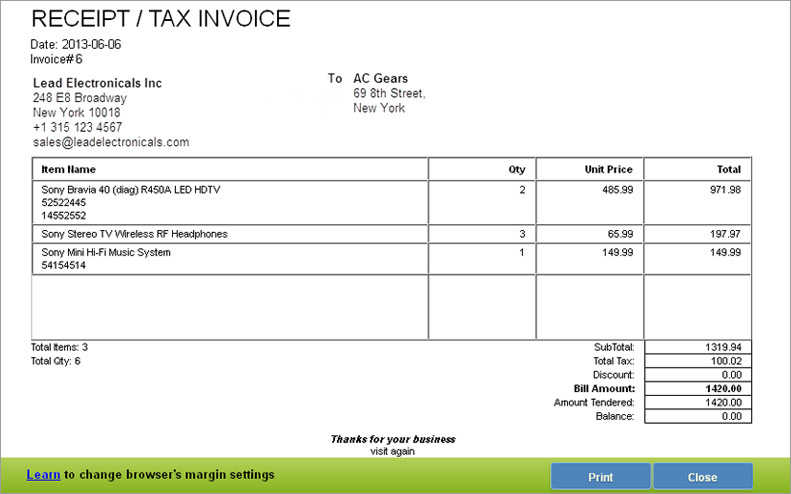Click the Unit Price column header
791x494 pixels.
click(608, 170)
